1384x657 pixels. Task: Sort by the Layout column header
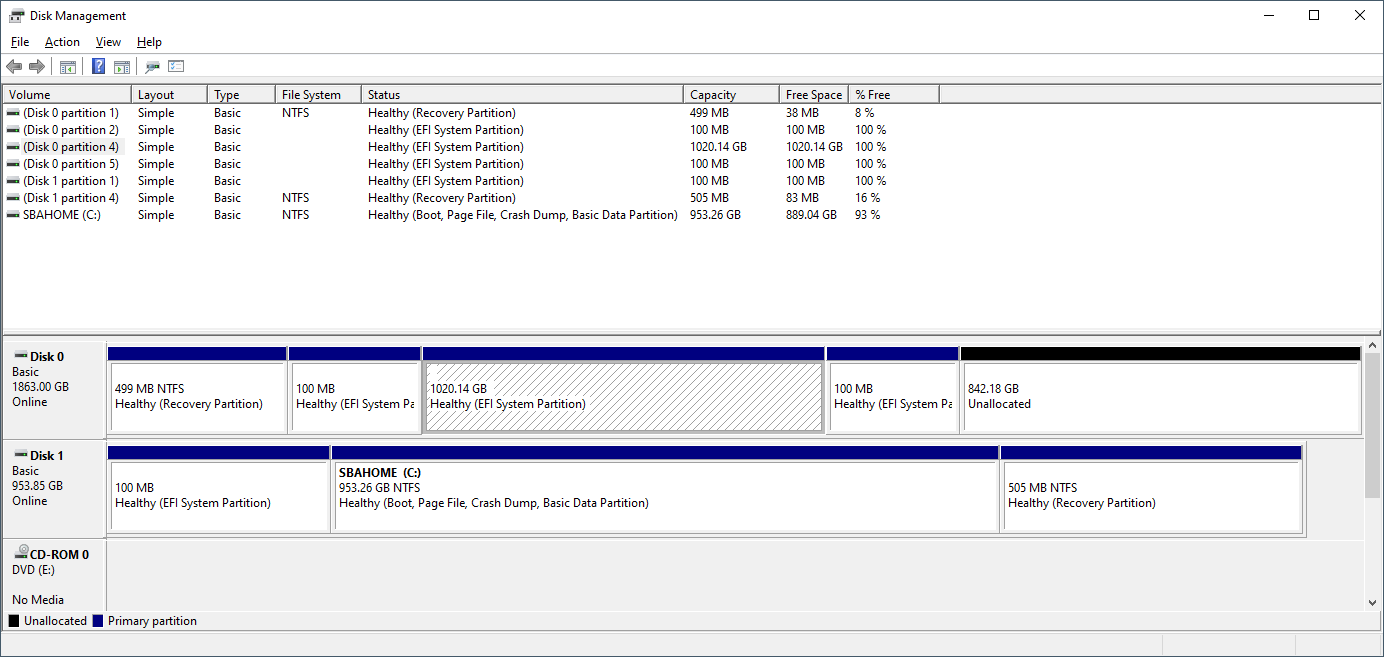click(169, 95)
